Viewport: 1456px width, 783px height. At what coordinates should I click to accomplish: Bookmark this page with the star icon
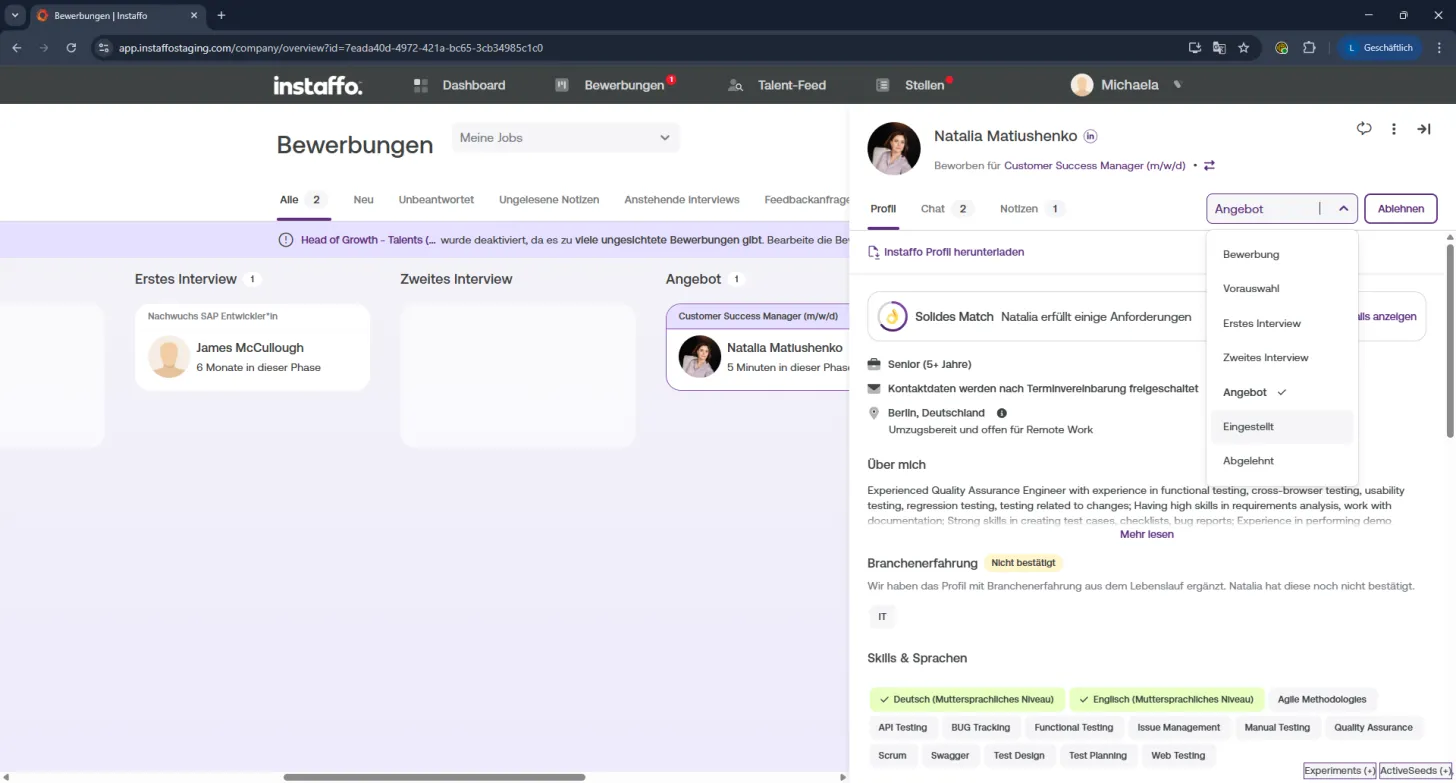pyautogui.click(x=1244, y=47)
